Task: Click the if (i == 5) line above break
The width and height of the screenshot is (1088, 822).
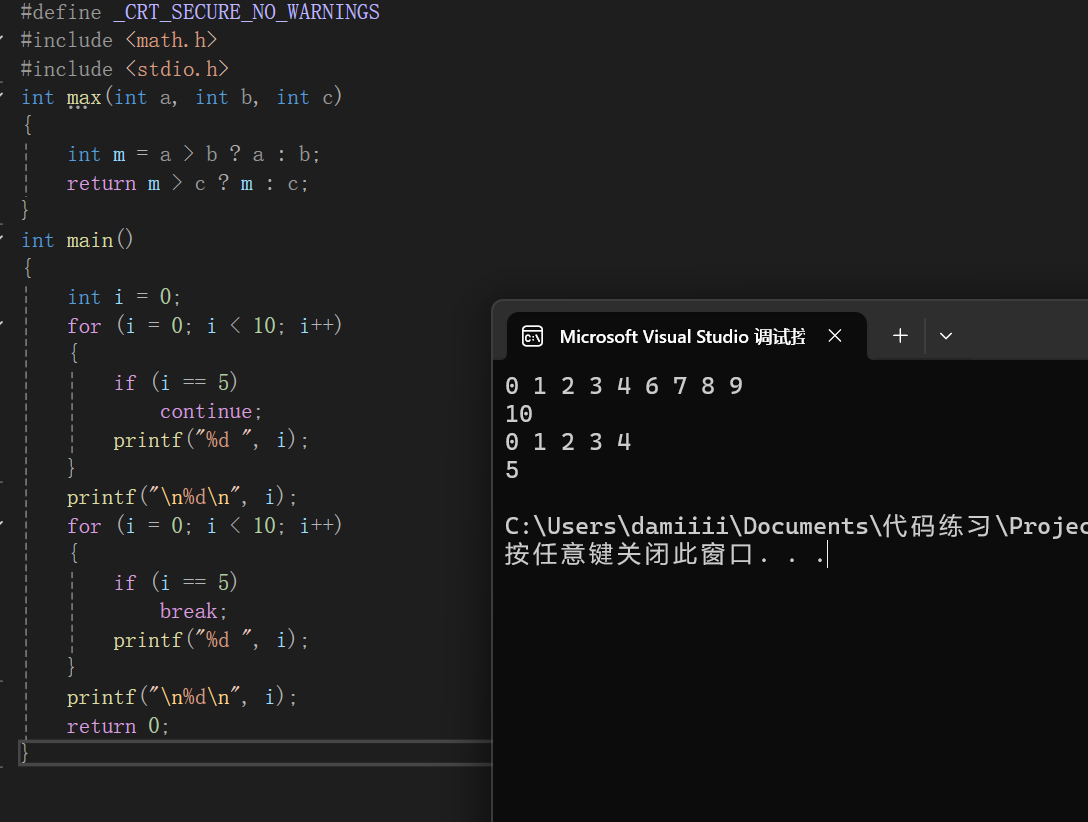Action: point(176,582)
